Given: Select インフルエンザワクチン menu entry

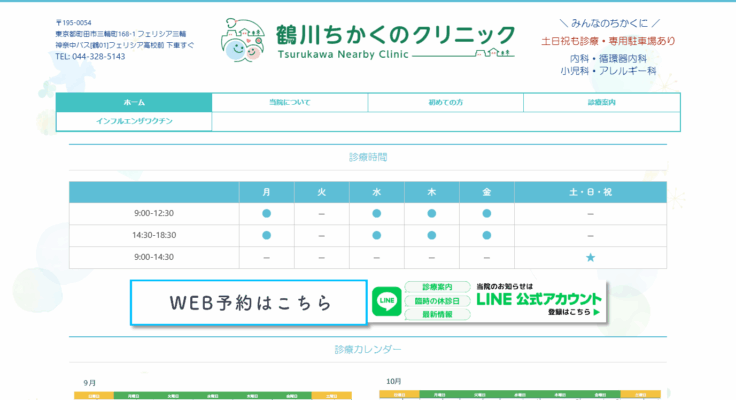Looking at the screenshot, I should click(134, 121).
